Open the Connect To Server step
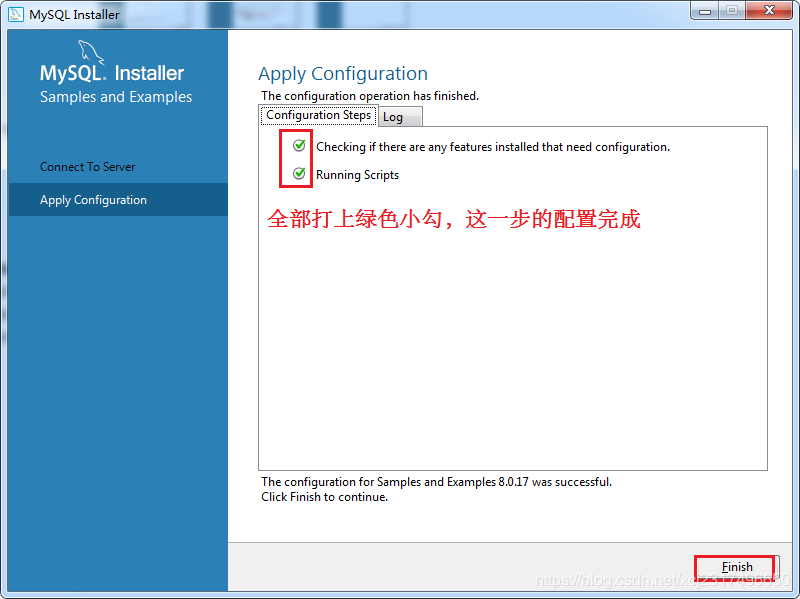Viewport: 800px width, 599px height. [88, 167]
